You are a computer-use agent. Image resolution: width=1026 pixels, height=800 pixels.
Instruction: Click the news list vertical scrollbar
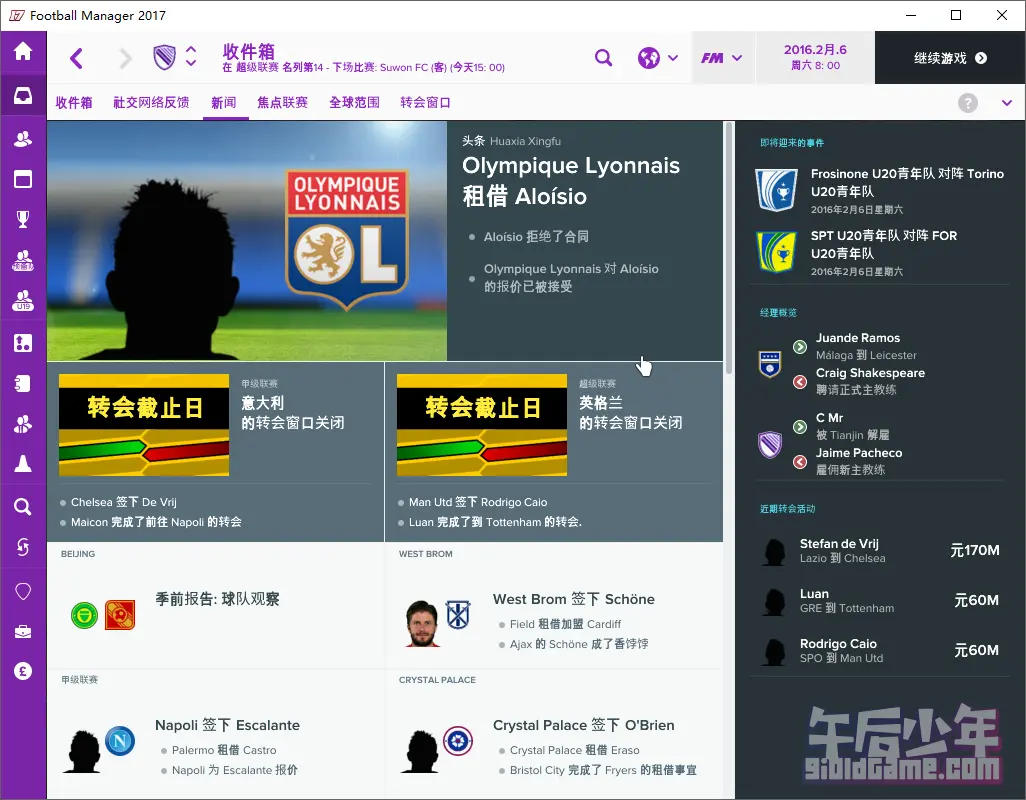pos(728,247)
